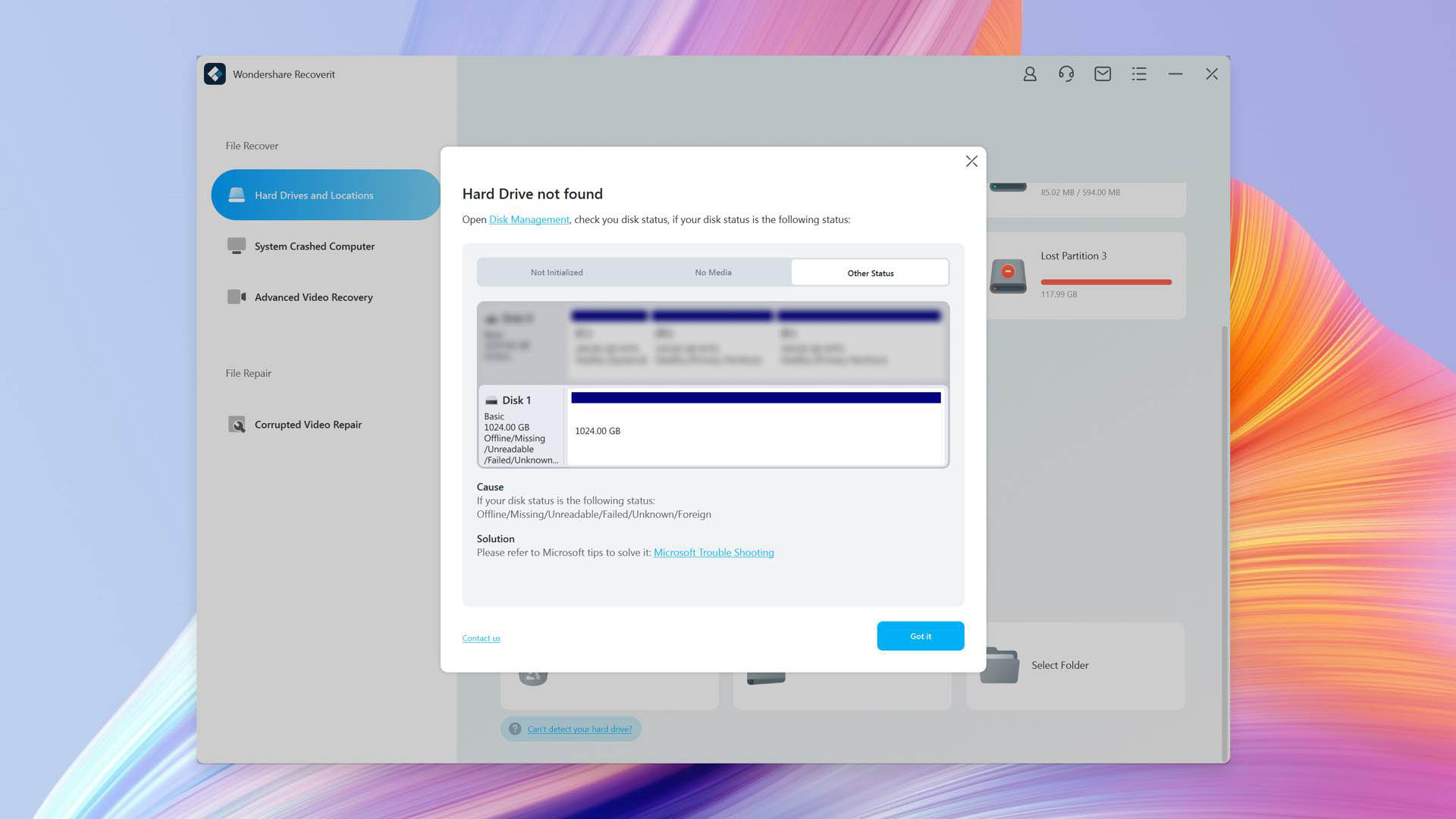
Task: Select the Other Status tab
Action: [870, 273]
